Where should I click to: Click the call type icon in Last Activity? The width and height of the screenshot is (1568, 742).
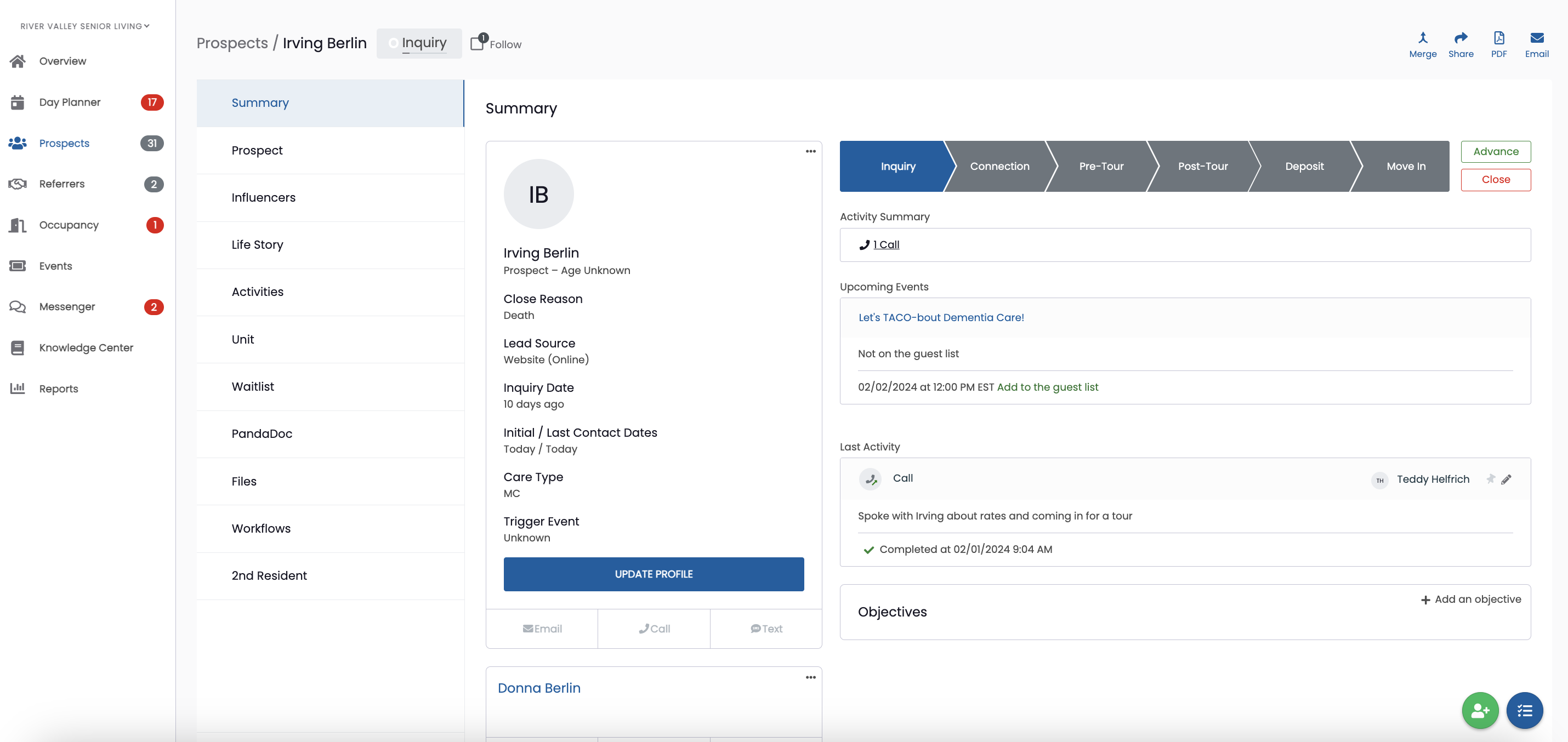pos(870,480)
